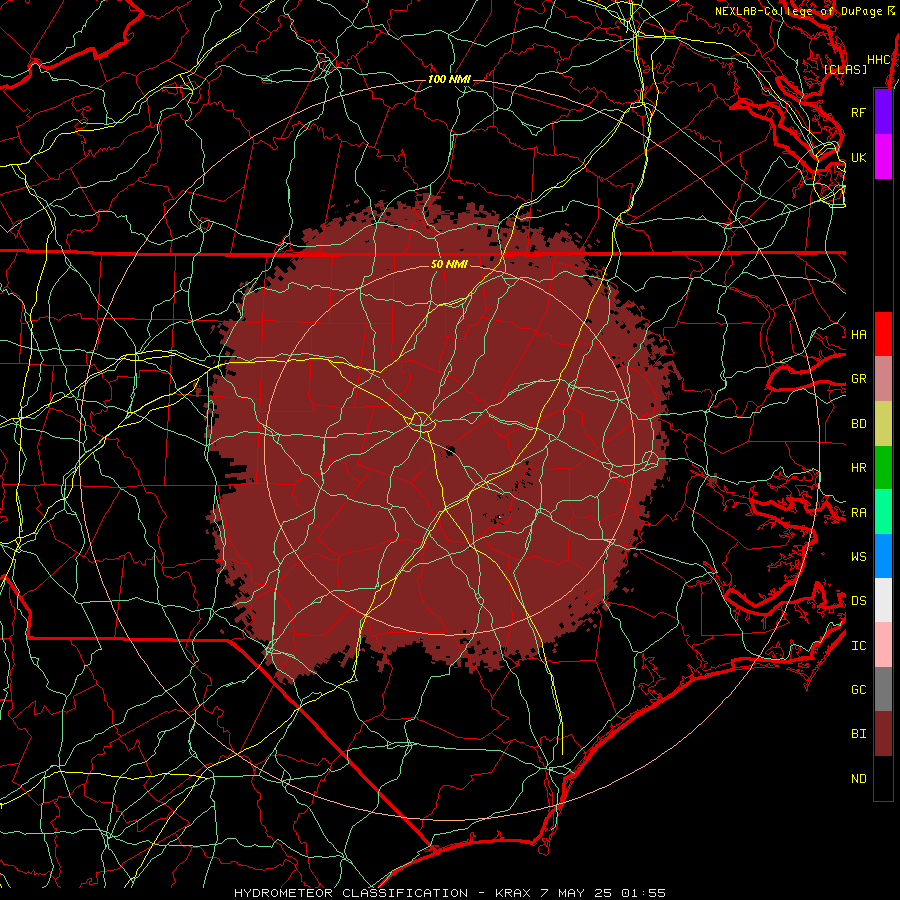This screenshot has height=900, width=900.
Task: Click the 'WS' legend label
Action: coord(859,556)
